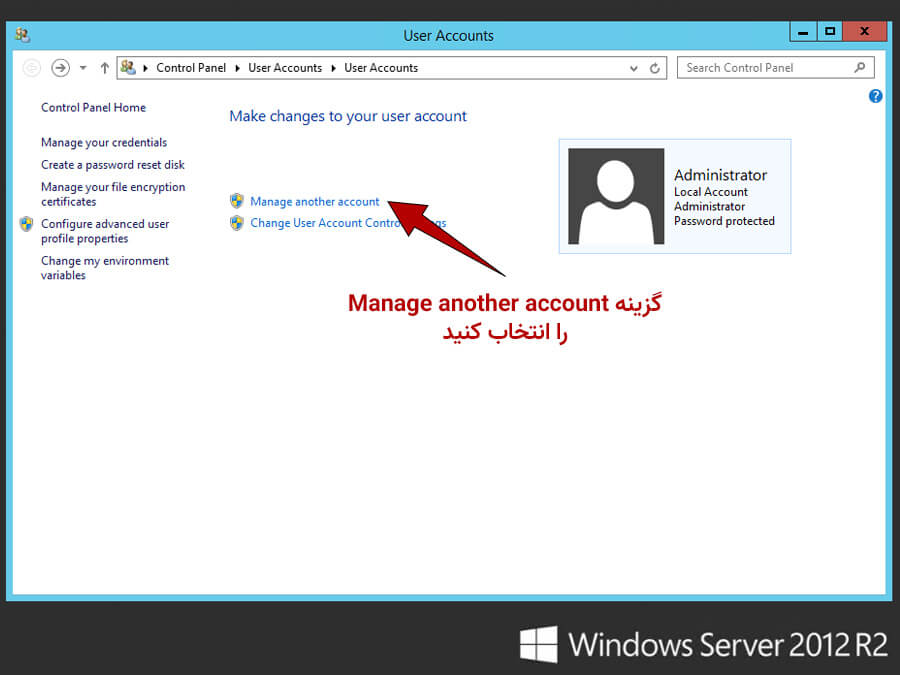Open Manage your file encryption certificates
900x675 pixels.
point(113,194)
